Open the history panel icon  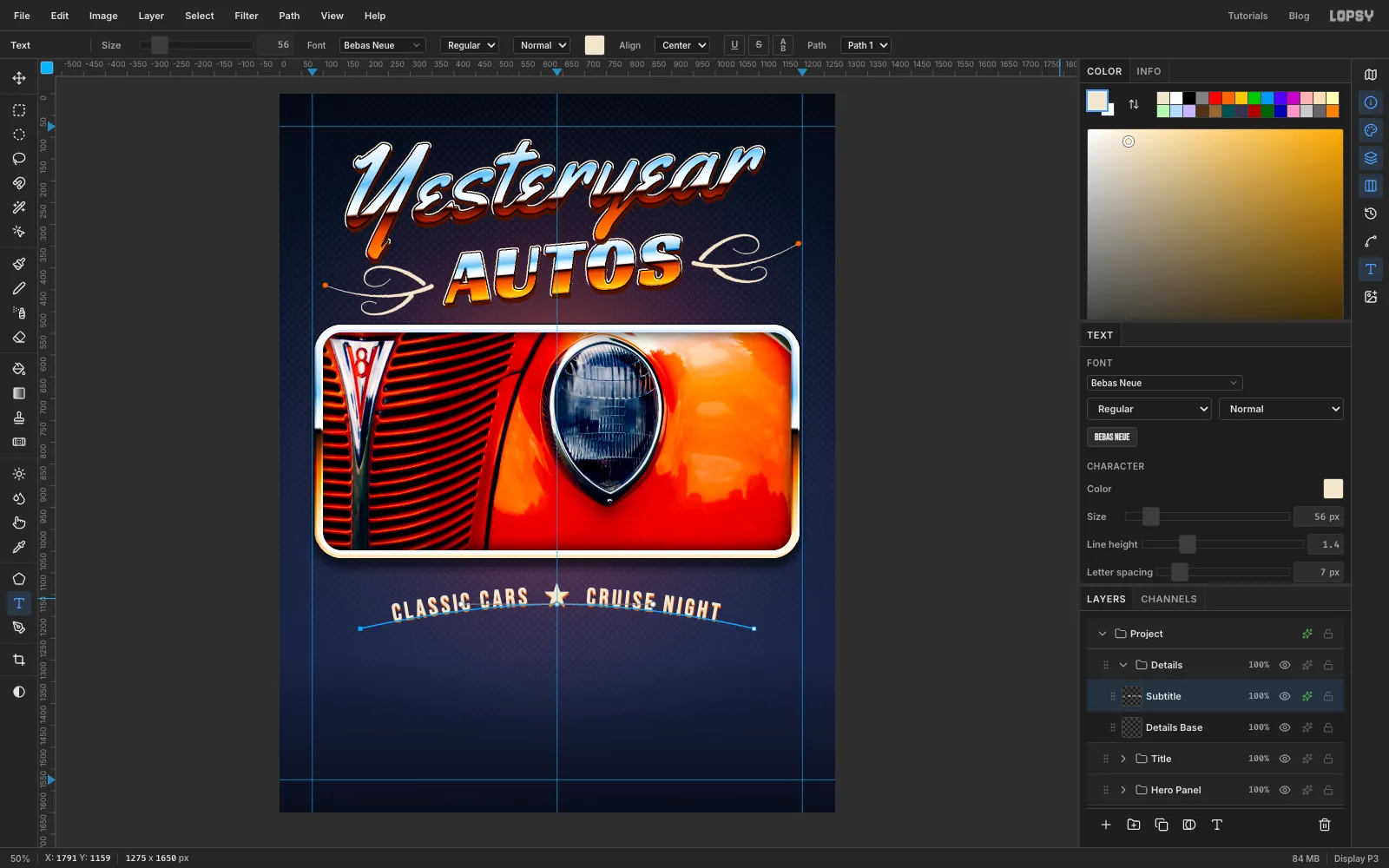click(1371, 214)
